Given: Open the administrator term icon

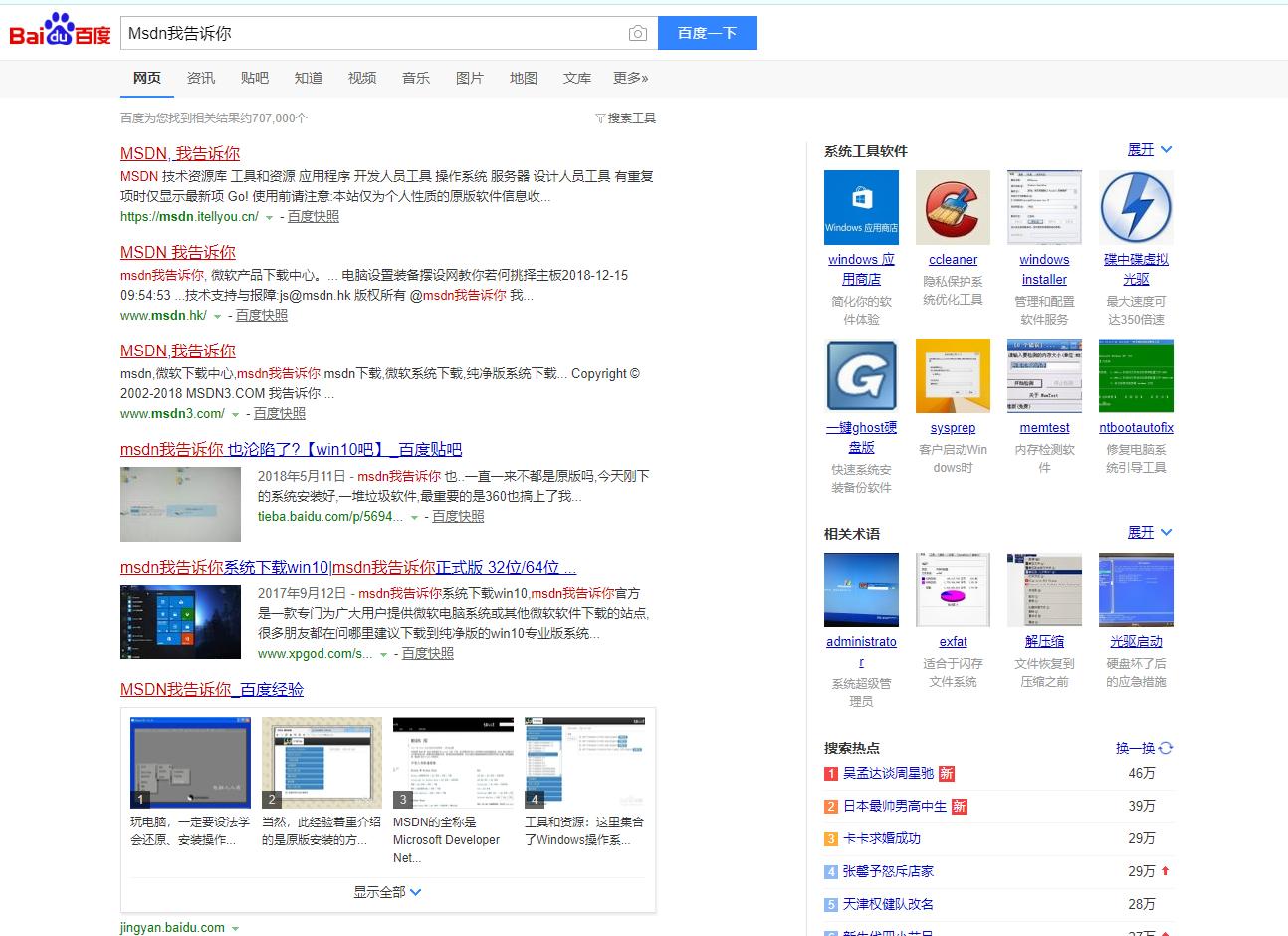Looking at the screenshot, I should pyautogui.click(x=861, y=589).
